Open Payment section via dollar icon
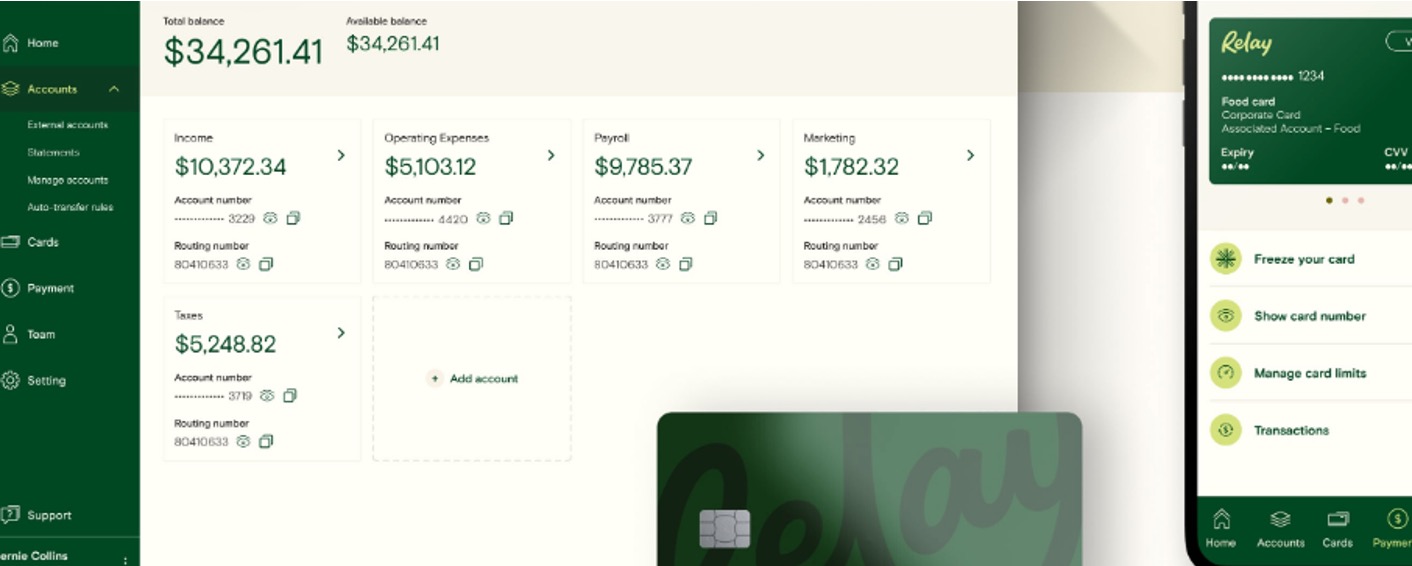This screenshot has width=1412, height=566. 11,288
